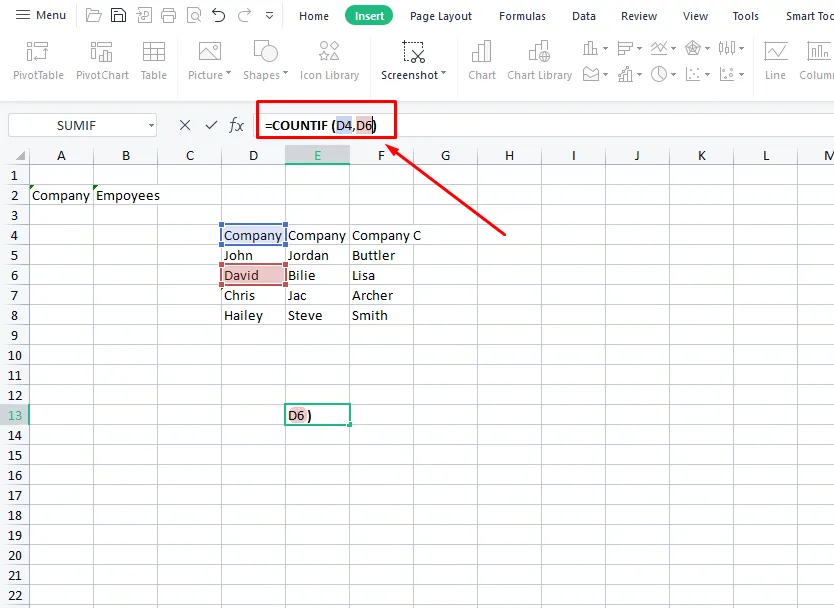
Task: Insert a Line sparkline
Action: 775,60
